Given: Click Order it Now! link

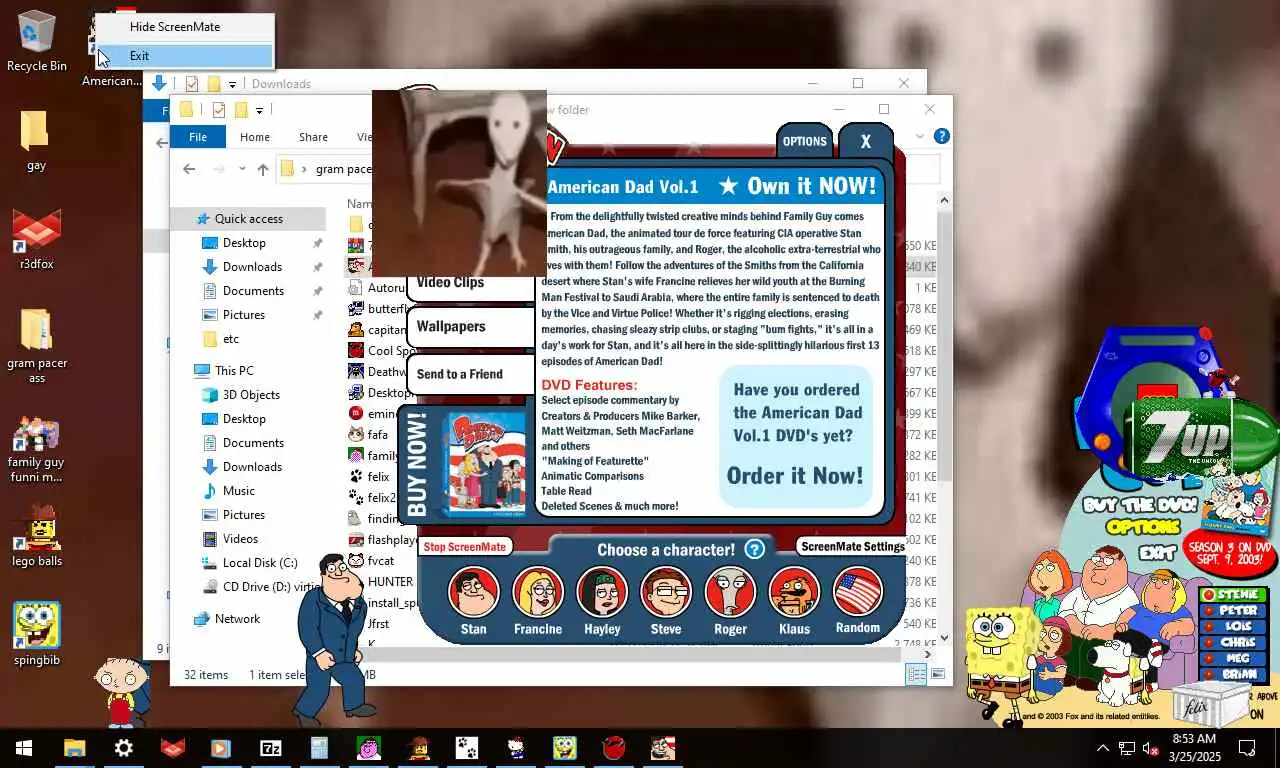Looking at the screenshot, I should (795, 476).
